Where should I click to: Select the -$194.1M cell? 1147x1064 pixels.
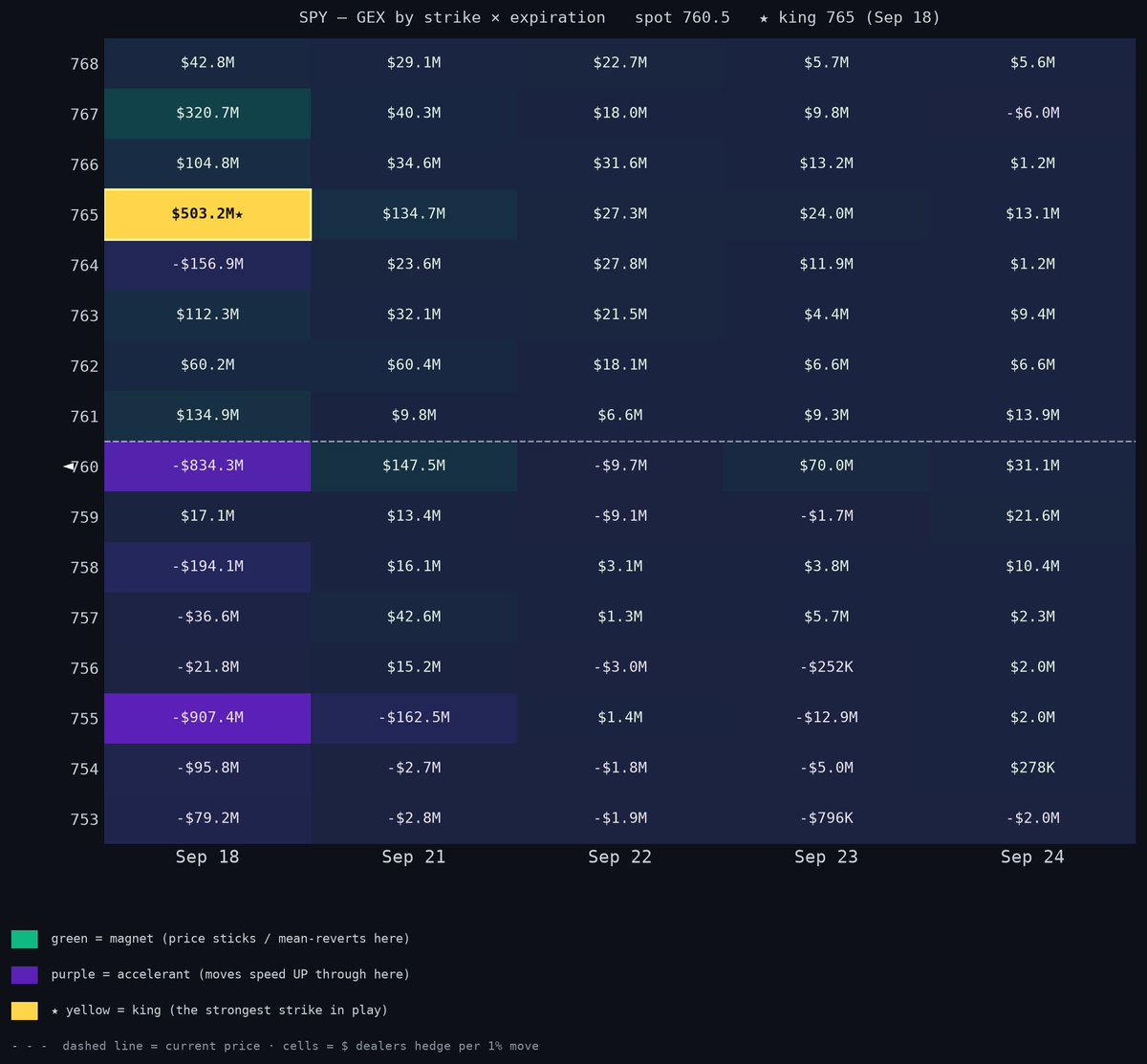tap(207, 567)
